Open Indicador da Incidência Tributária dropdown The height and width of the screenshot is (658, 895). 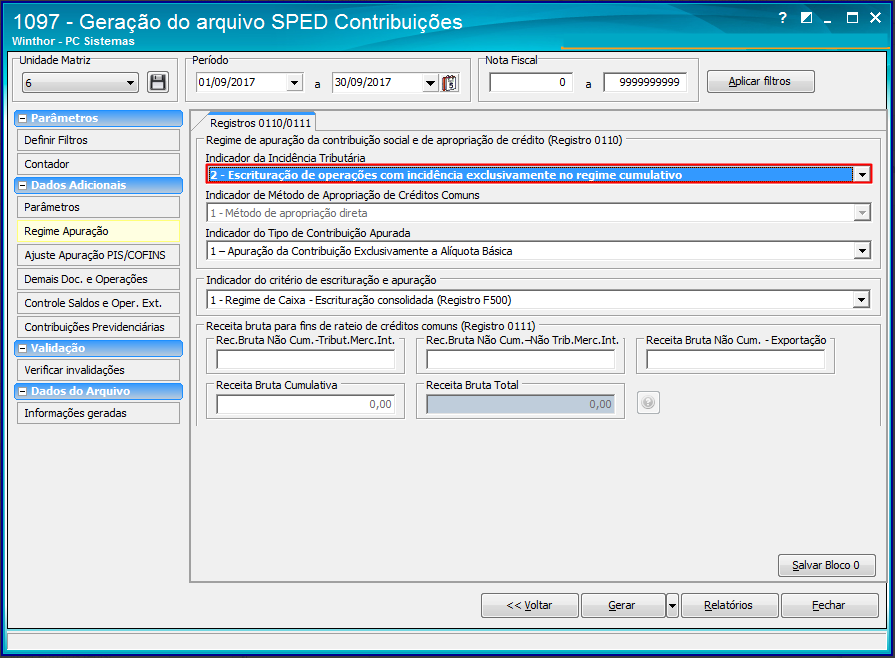862,175
